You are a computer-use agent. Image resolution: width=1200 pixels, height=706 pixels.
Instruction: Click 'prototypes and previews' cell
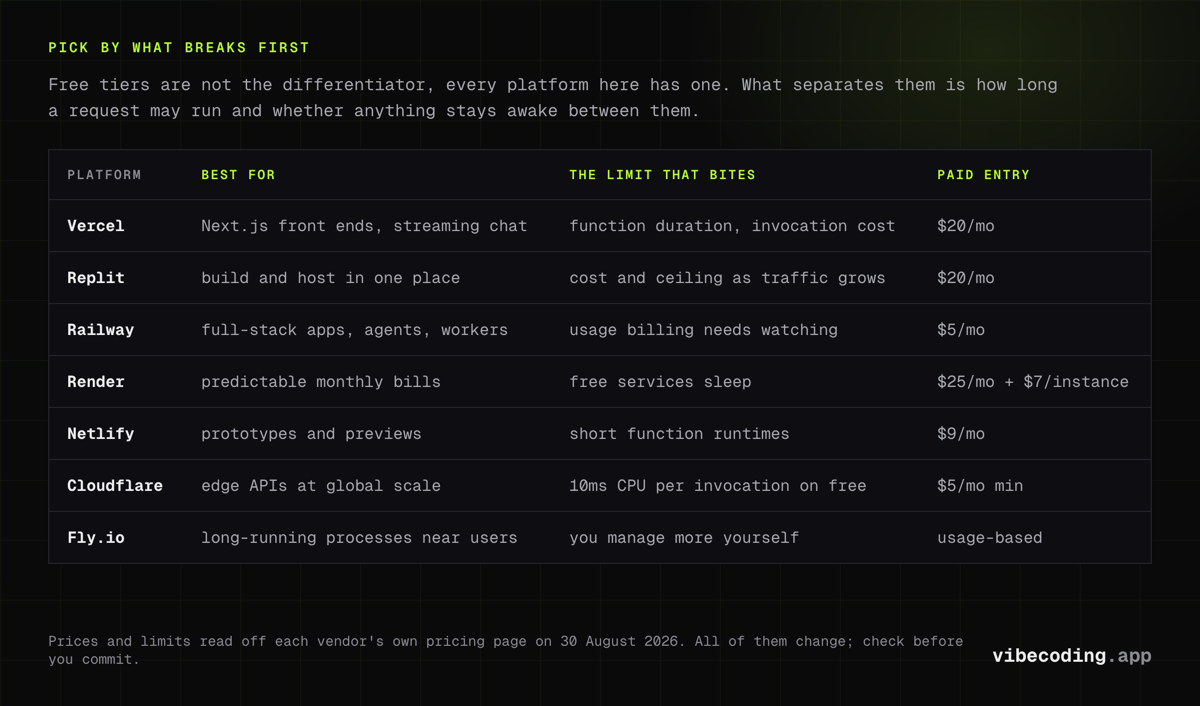click(x=311, y=434)
